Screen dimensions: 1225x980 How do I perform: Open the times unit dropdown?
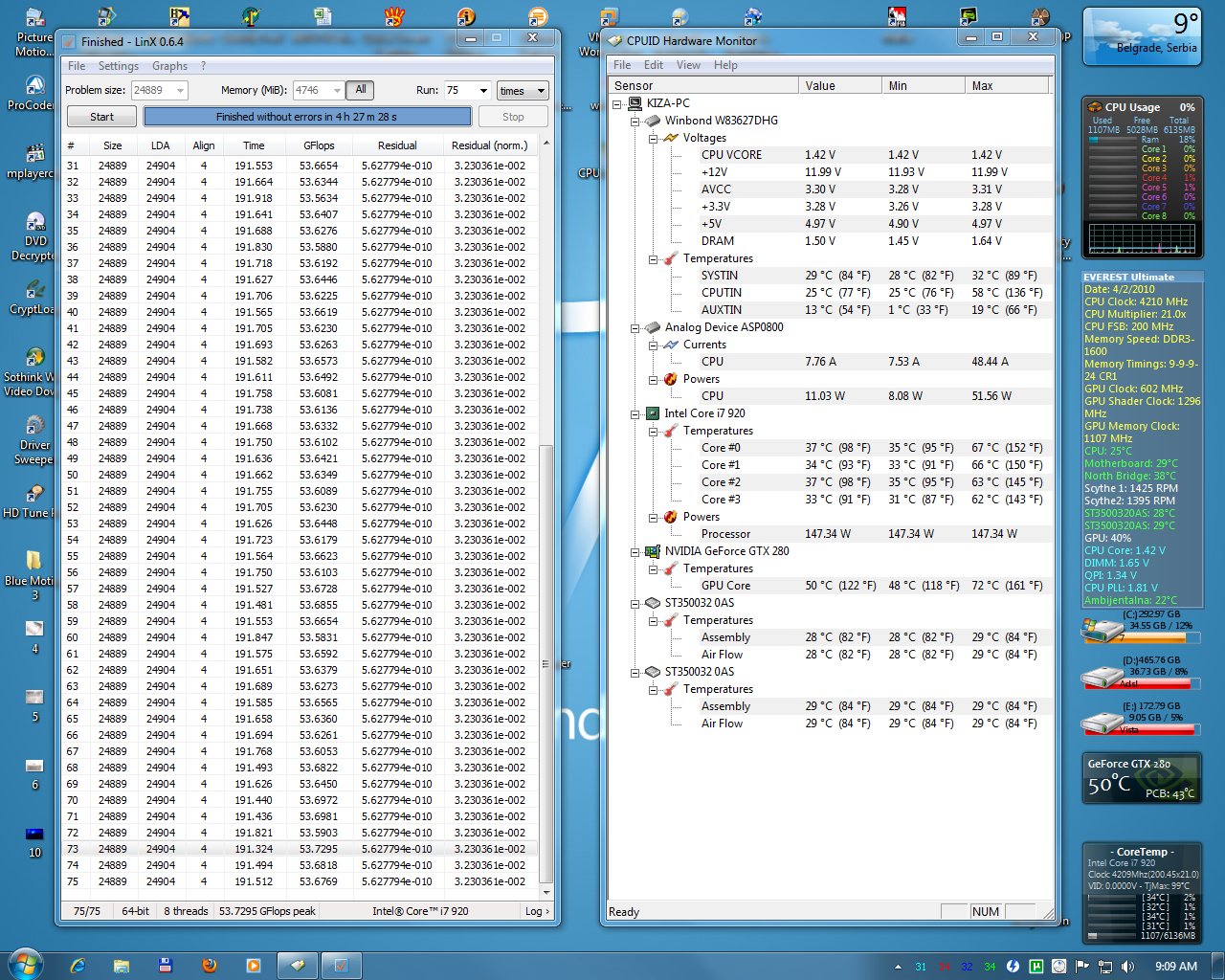click(522, 90)
